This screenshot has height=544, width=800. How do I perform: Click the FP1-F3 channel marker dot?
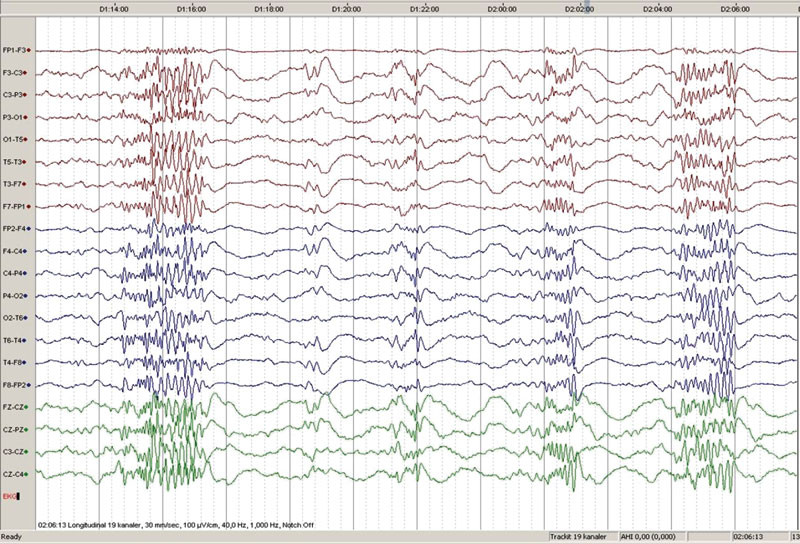coord(30,50)
